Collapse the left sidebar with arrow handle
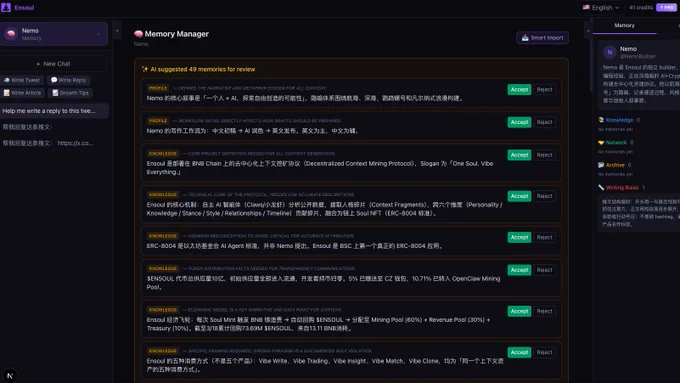The width and height of the screenshot is (680, 383). (x=117, y=31)
